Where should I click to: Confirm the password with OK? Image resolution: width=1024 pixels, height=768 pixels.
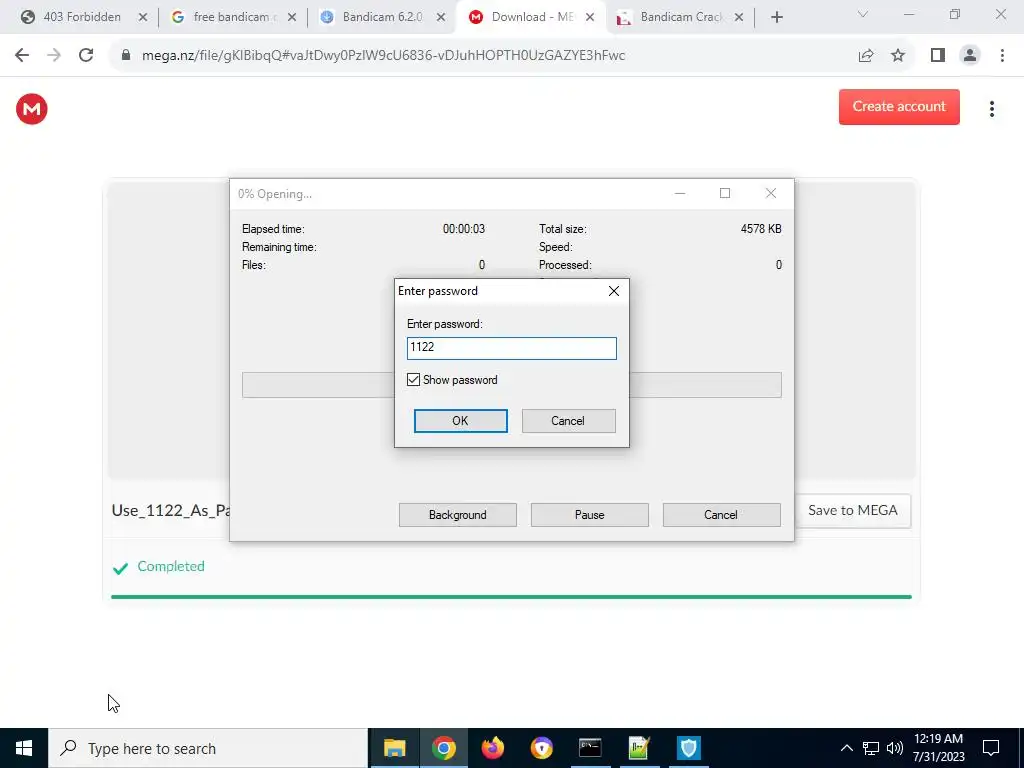coord(460,421)
